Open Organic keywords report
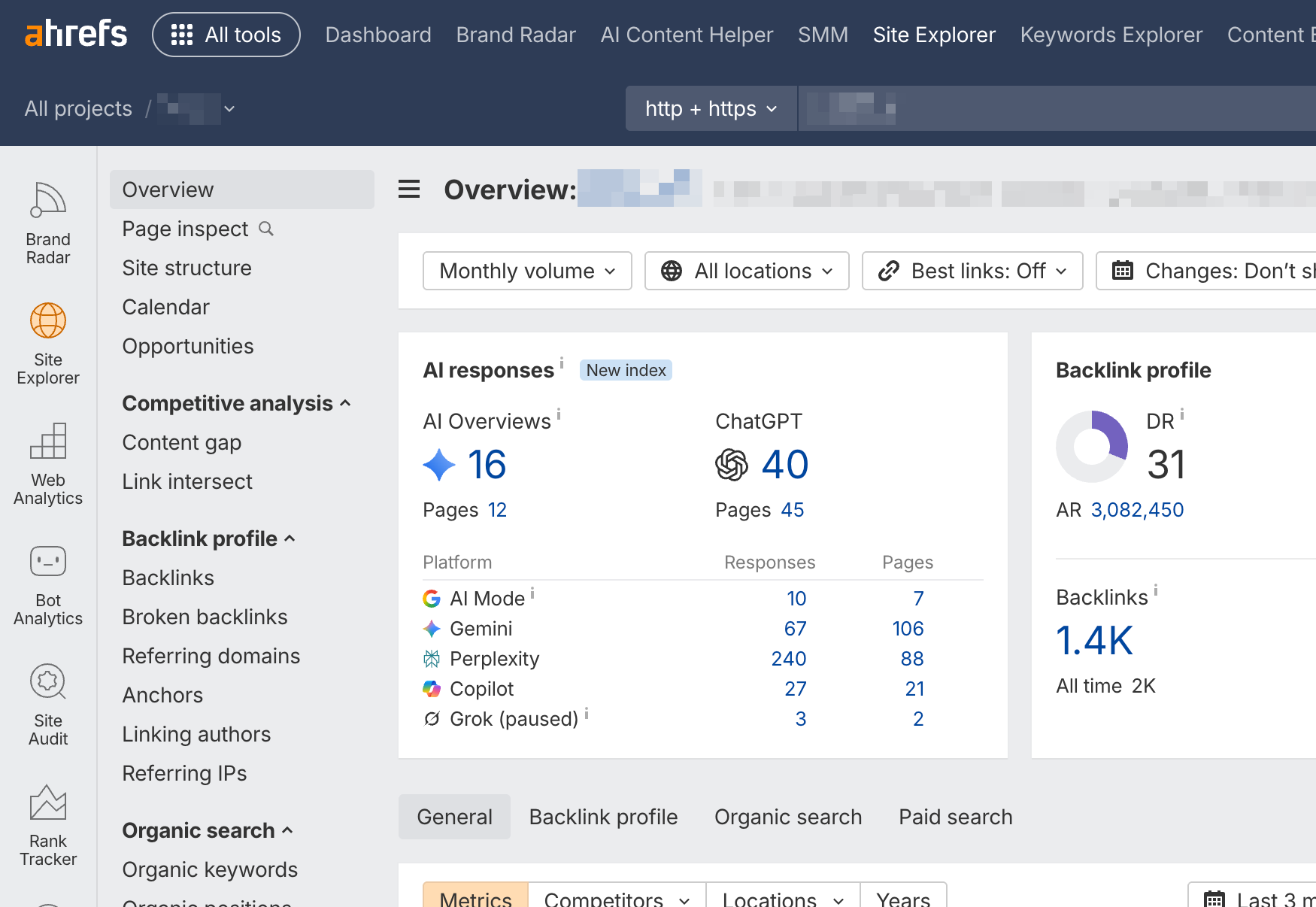This screenshot has width=1316, height=907. pyautogui.click(x=210, y=869)
